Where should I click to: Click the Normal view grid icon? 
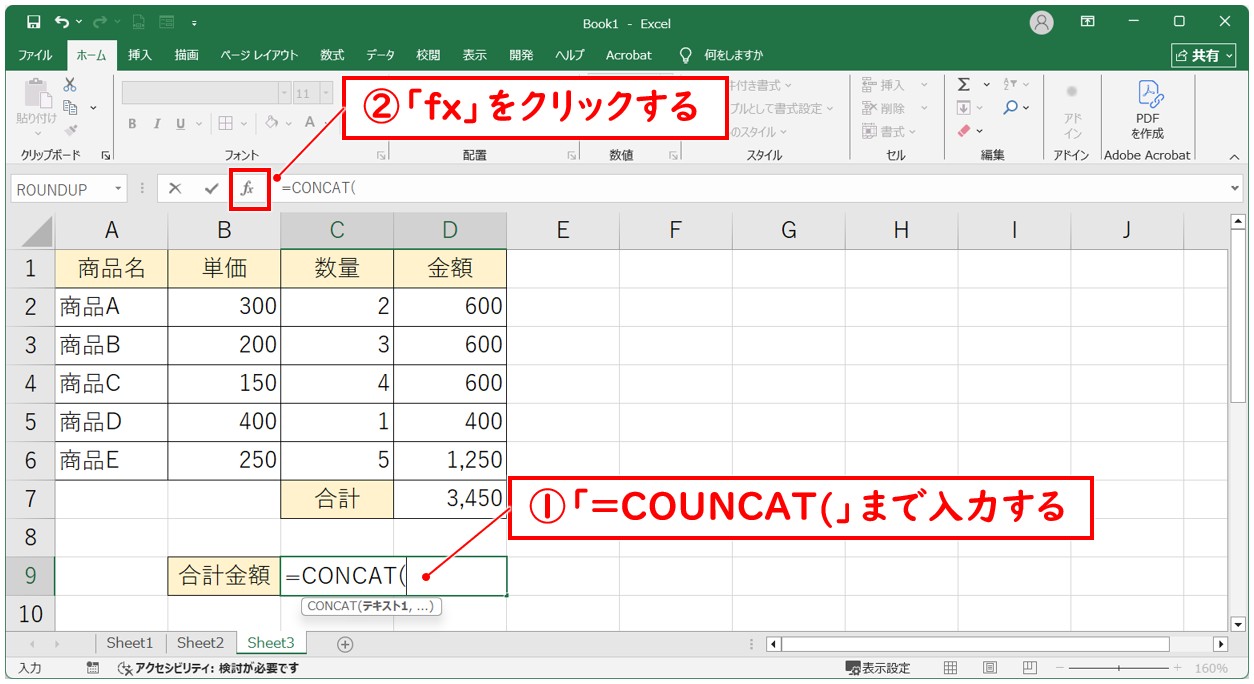point(948,666)
